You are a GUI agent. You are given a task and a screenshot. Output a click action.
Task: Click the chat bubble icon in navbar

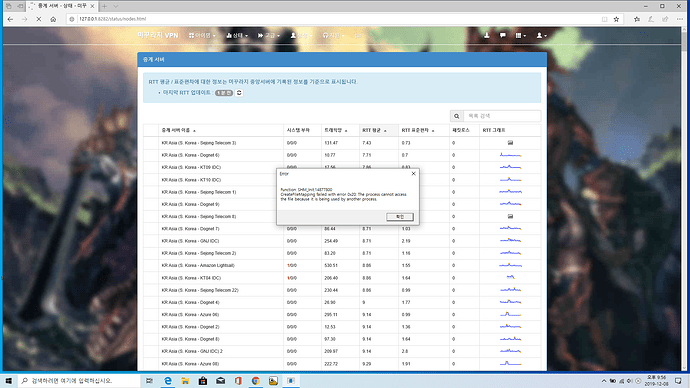(503, 35)
